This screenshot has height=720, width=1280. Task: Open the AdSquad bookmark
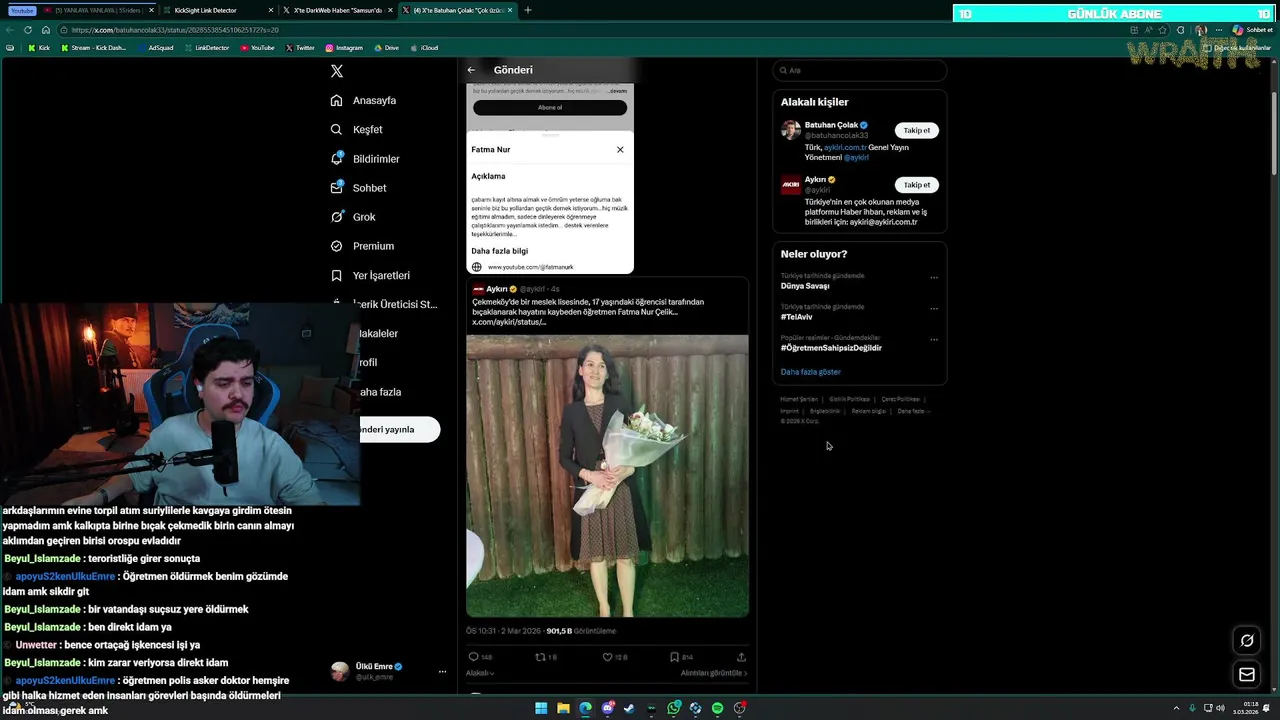click(156, 48)
